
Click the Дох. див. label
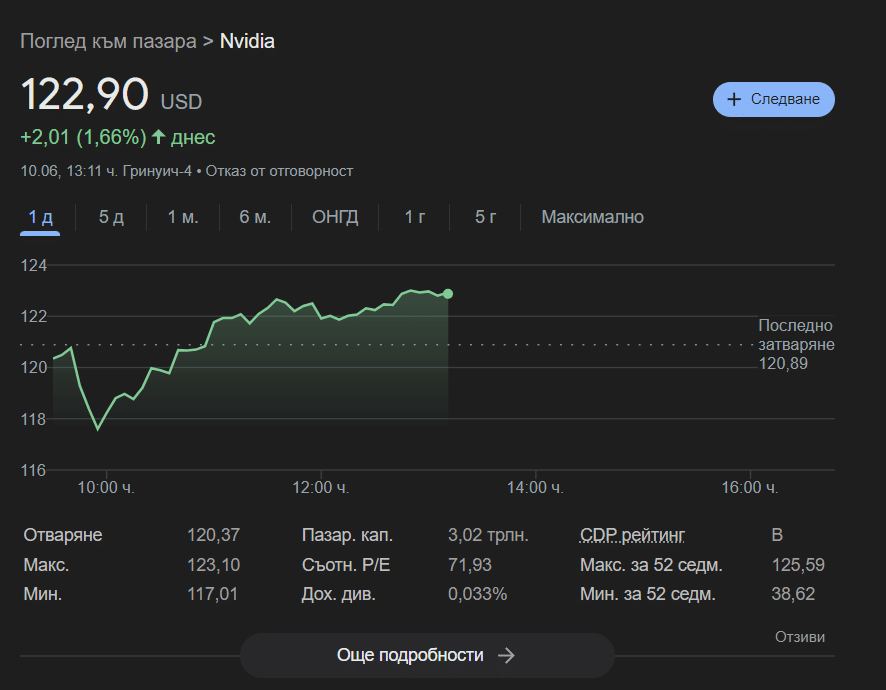pyautogui.click(x=338, y=594)
